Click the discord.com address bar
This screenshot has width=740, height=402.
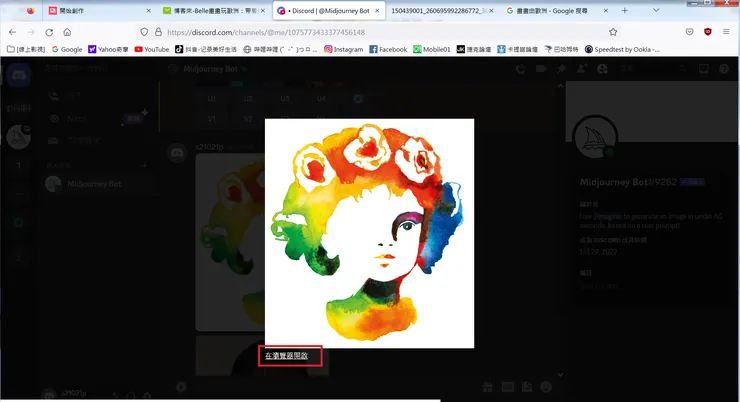(382, 32)
